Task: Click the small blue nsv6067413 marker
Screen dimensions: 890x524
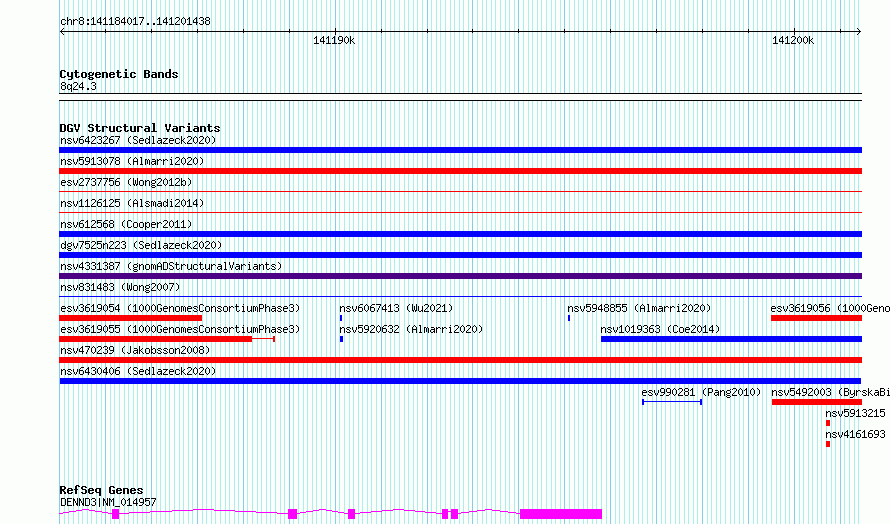Action: tap(341, 318)
